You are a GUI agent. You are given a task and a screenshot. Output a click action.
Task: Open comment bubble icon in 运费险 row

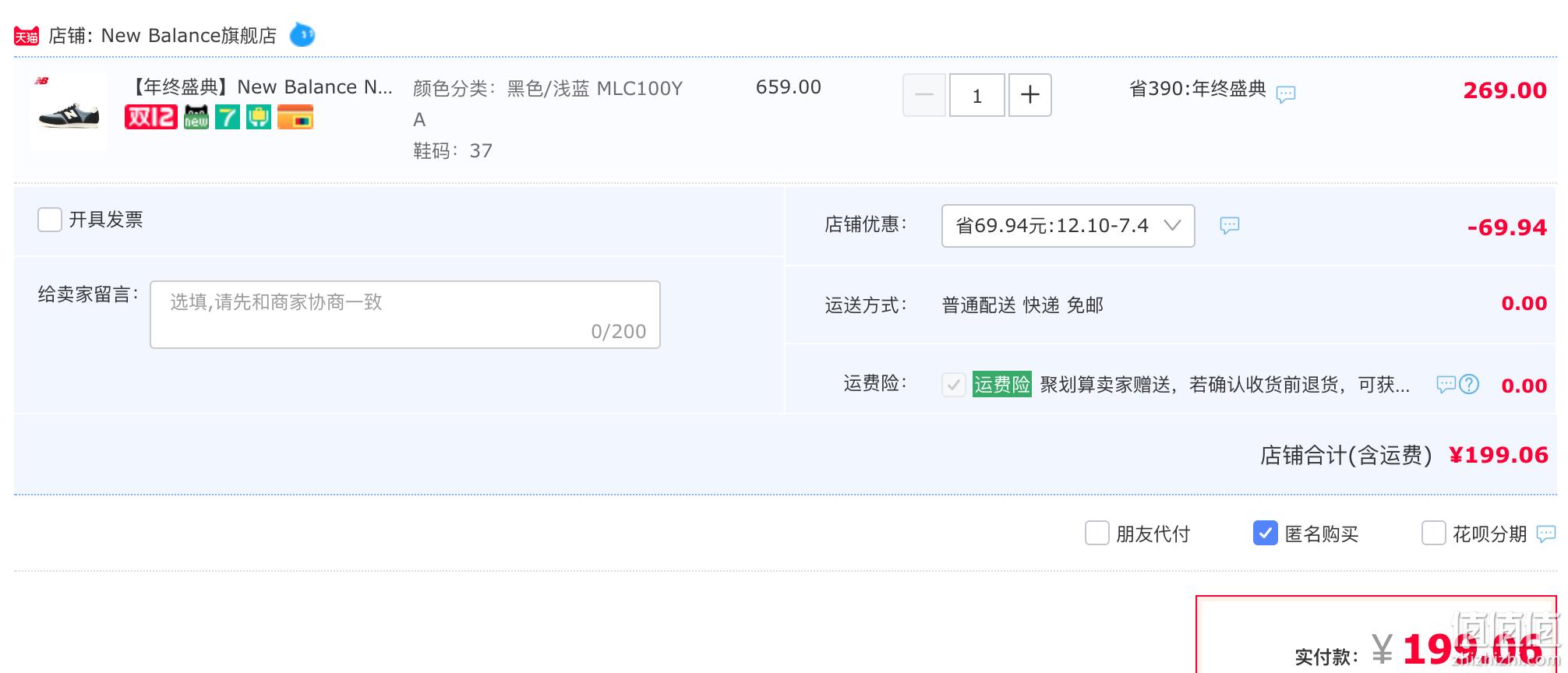1446,384
